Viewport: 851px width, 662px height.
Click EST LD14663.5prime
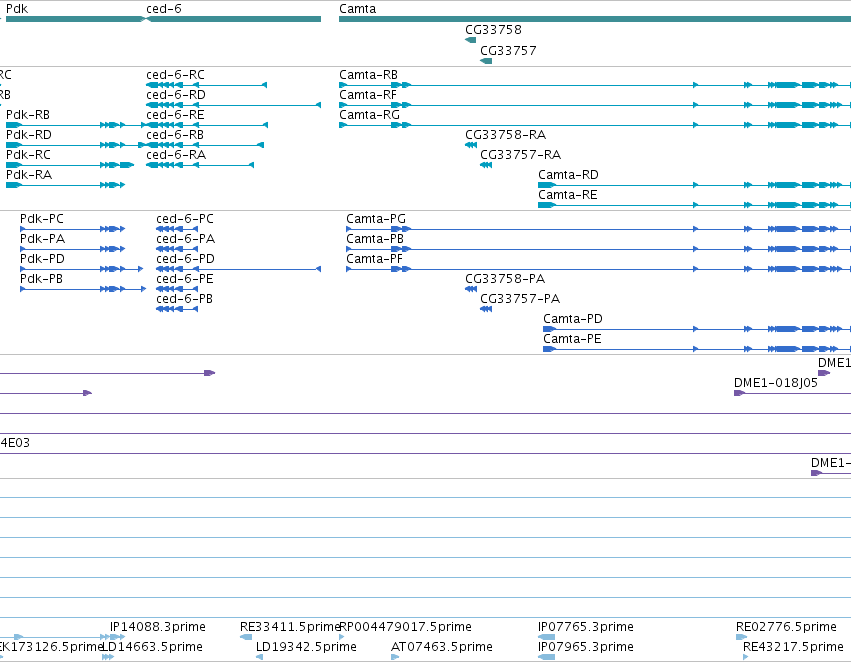point(107,657)
